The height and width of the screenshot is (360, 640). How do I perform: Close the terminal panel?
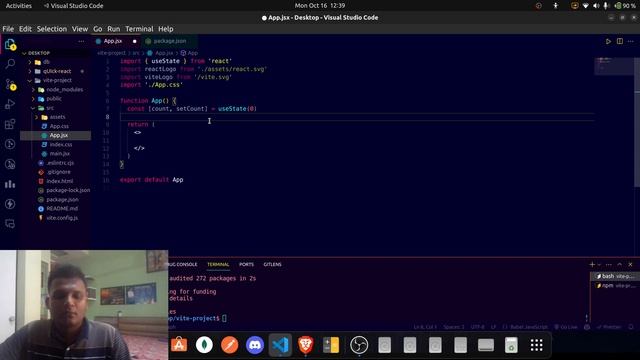[x=630, y=264]
